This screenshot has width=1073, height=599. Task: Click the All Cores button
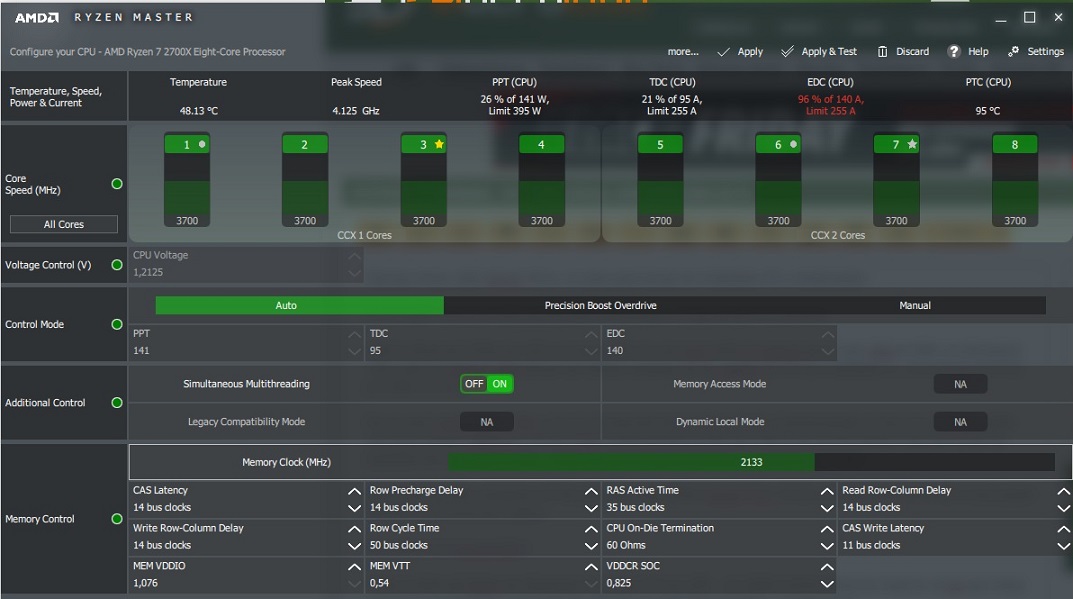(x=64, y=225)
